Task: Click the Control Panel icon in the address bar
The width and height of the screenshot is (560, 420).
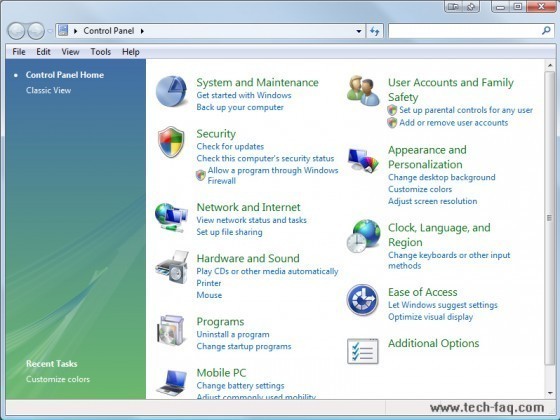Action: 63,30
